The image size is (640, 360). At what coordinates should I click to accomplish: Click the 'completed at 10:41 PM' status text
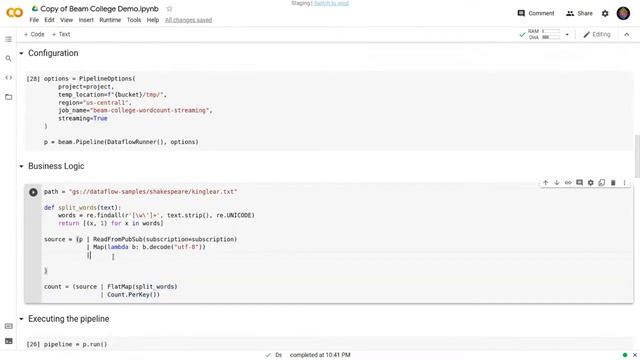(x=320, y=355)
